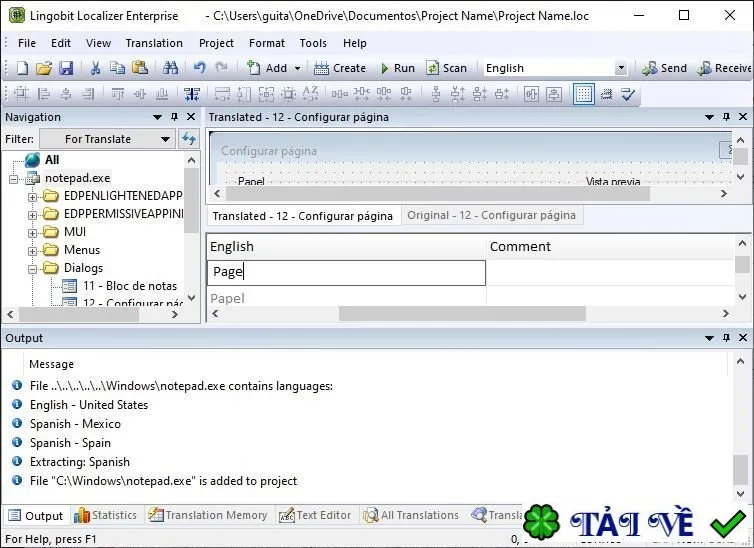Switch to the All Translations tab

click(x=411, y=515)
